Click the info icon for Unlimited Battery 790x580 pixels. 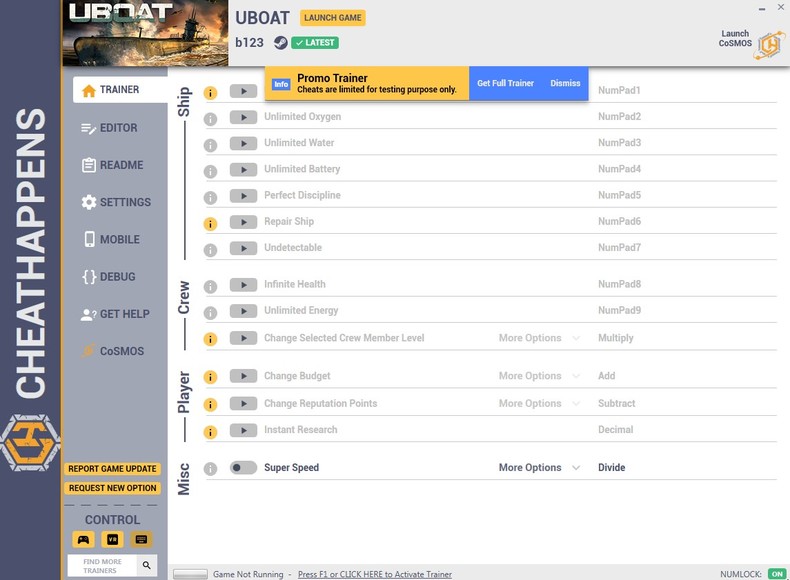210,171
